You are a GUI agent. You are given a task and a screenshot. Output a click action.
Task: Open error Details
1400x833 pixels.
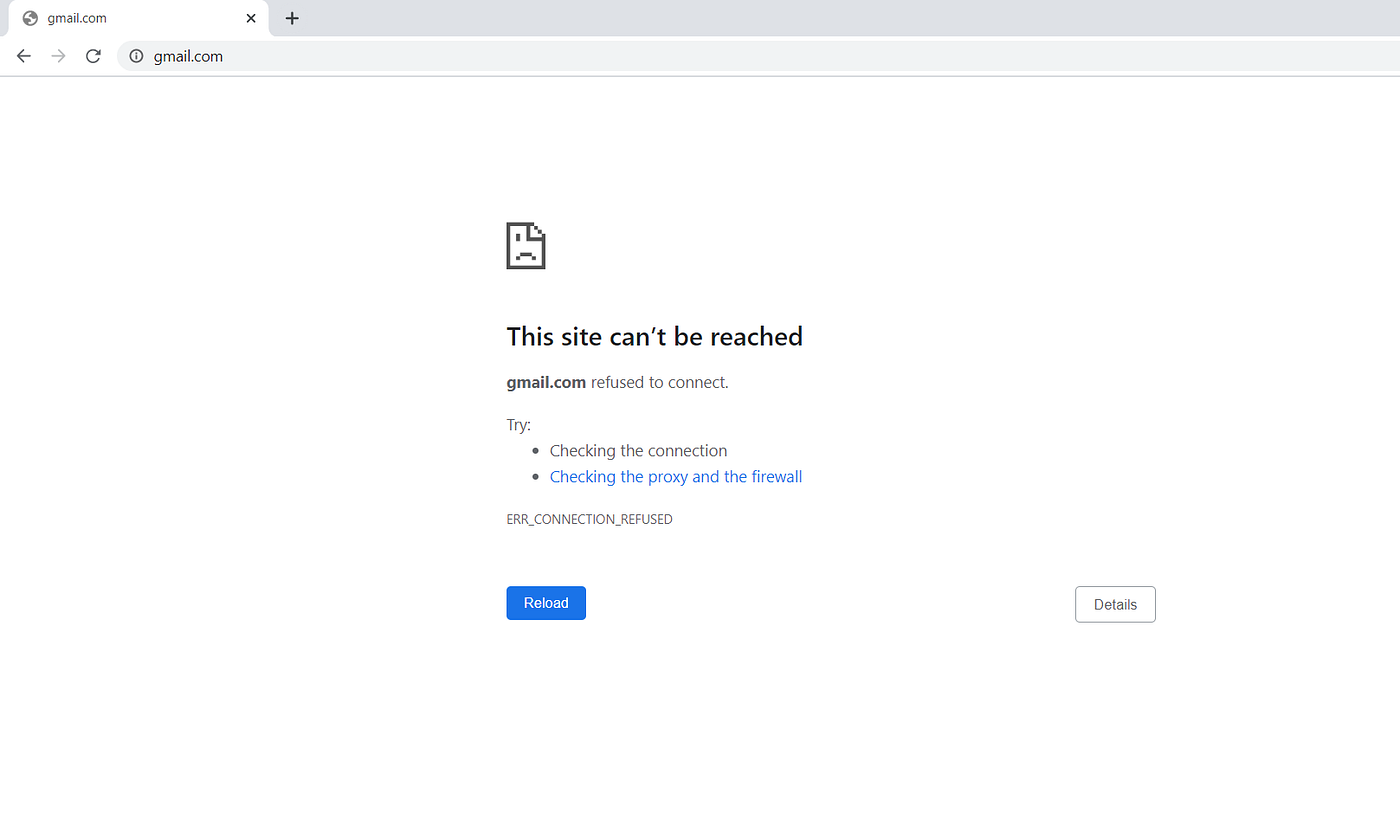(x=1115, y=604)
